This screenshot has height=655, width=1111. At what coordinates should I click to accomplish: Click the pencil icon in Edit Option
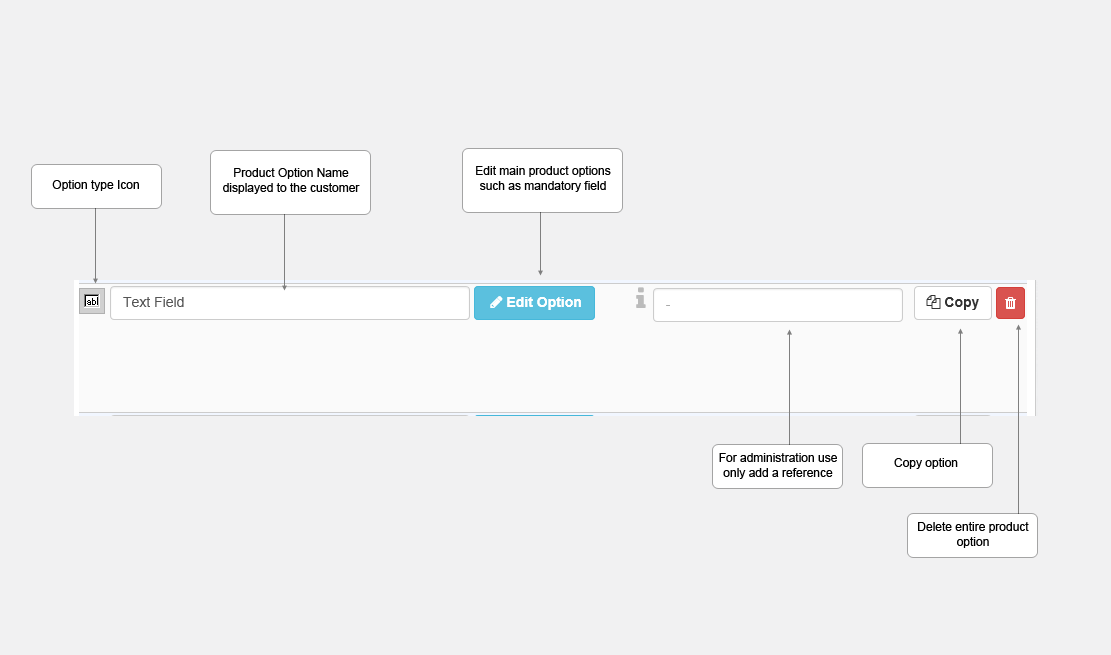496,303
